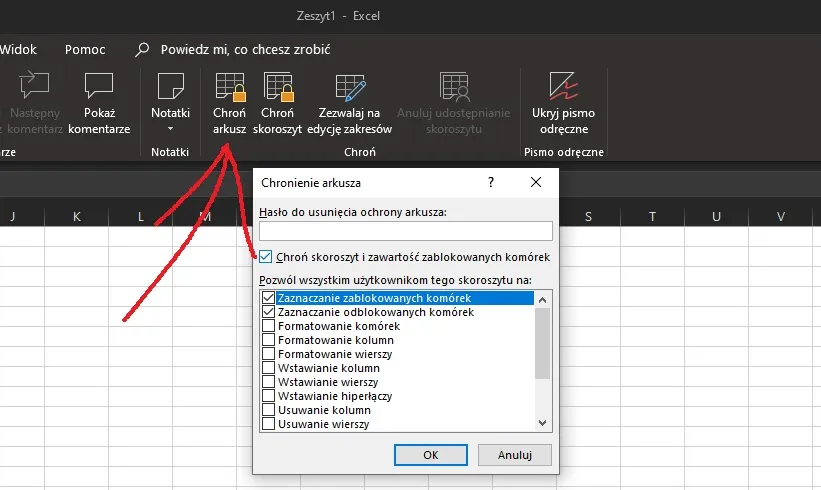Click the Notatki icon

pos(170,87)
